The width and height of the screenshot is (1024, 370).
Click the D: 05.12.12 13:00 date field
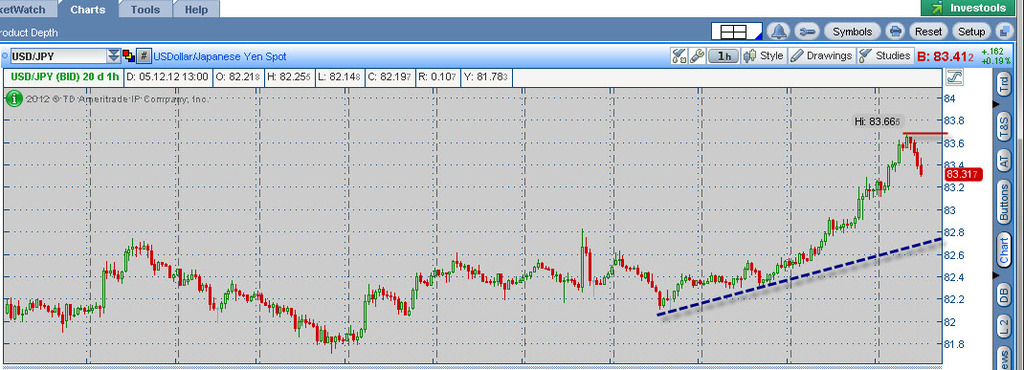pos(167,77)
